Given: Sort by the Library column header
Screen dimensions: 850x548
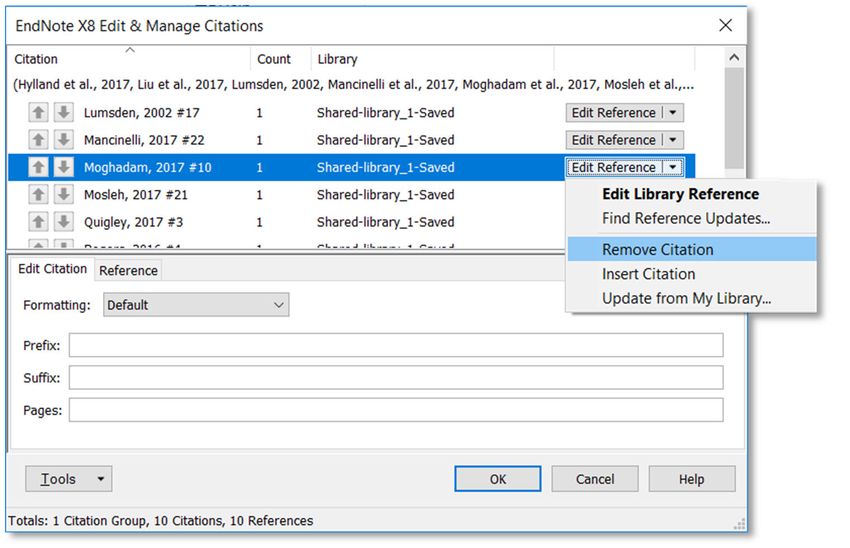Looking at the screenshot, I should pyautogui.click(x=433, y=59).
